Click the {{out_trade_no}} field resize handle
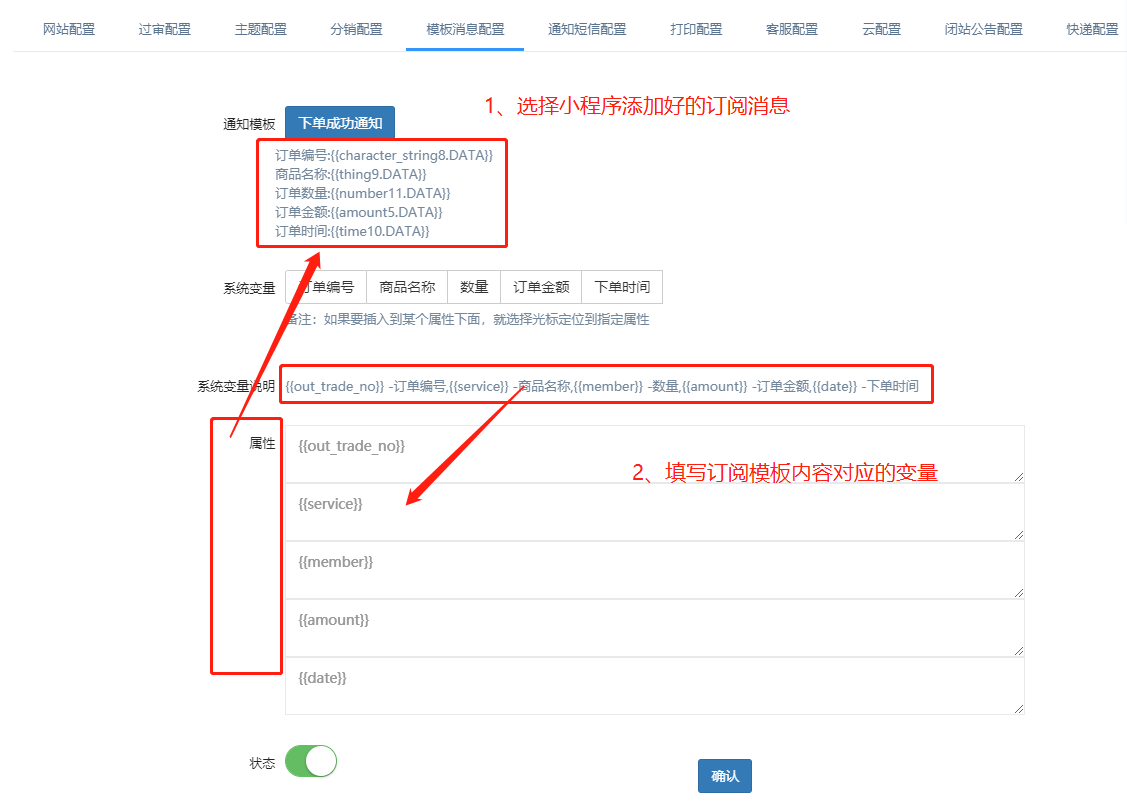Viewport: 1127px width, 809px height. pos(1019,477)
